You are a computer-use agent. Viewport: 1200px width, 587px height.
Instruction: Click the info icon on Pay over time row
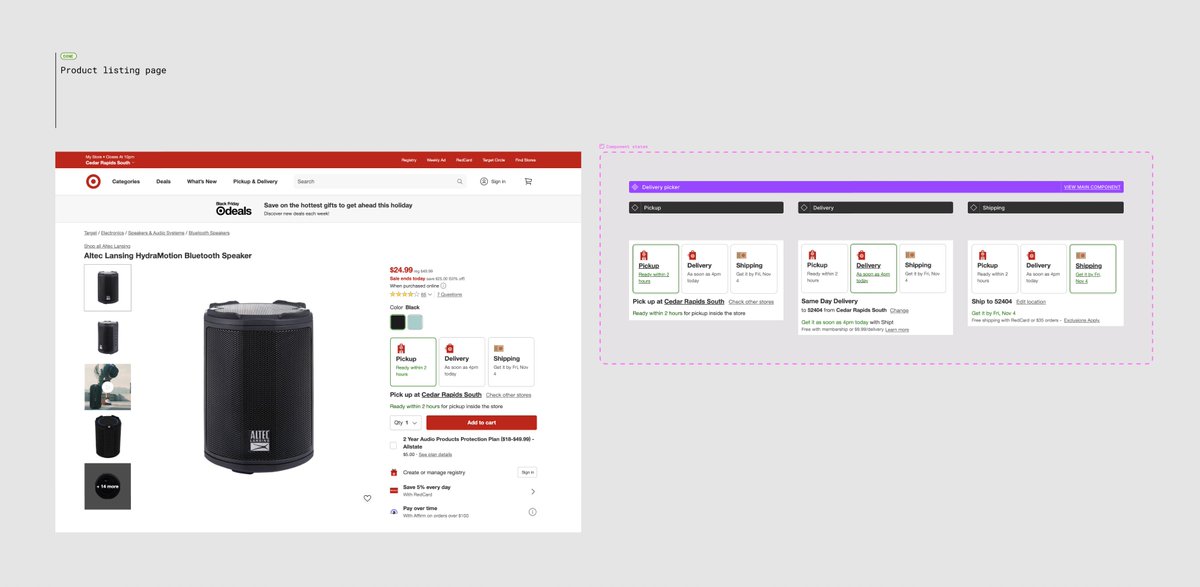click(x=532, y=512)
